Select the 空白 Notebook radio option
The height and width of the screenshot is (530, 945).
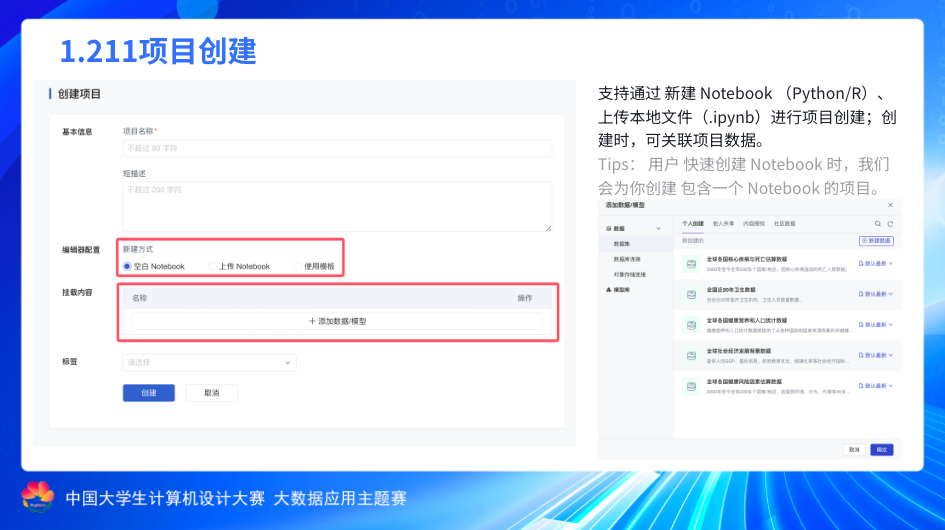pos(127,266)
